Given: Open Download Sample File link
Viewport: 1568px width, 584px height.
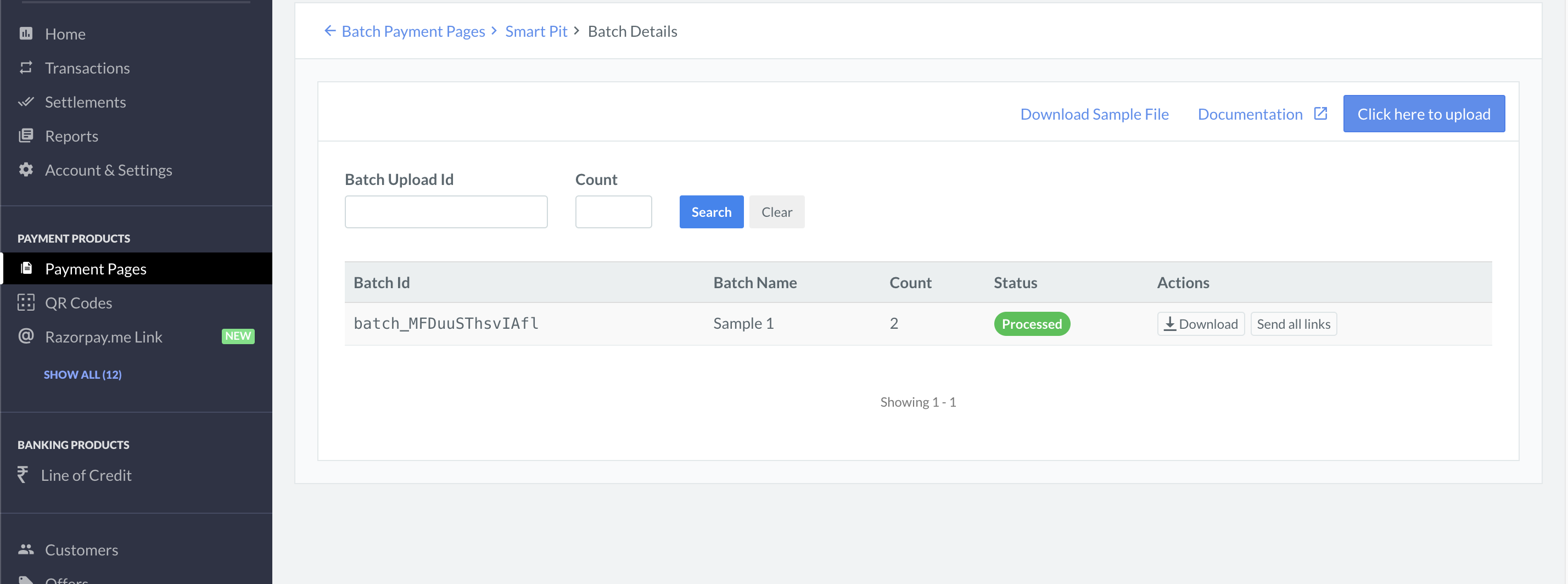Looking at the screenshot, I should (1094, 114).
